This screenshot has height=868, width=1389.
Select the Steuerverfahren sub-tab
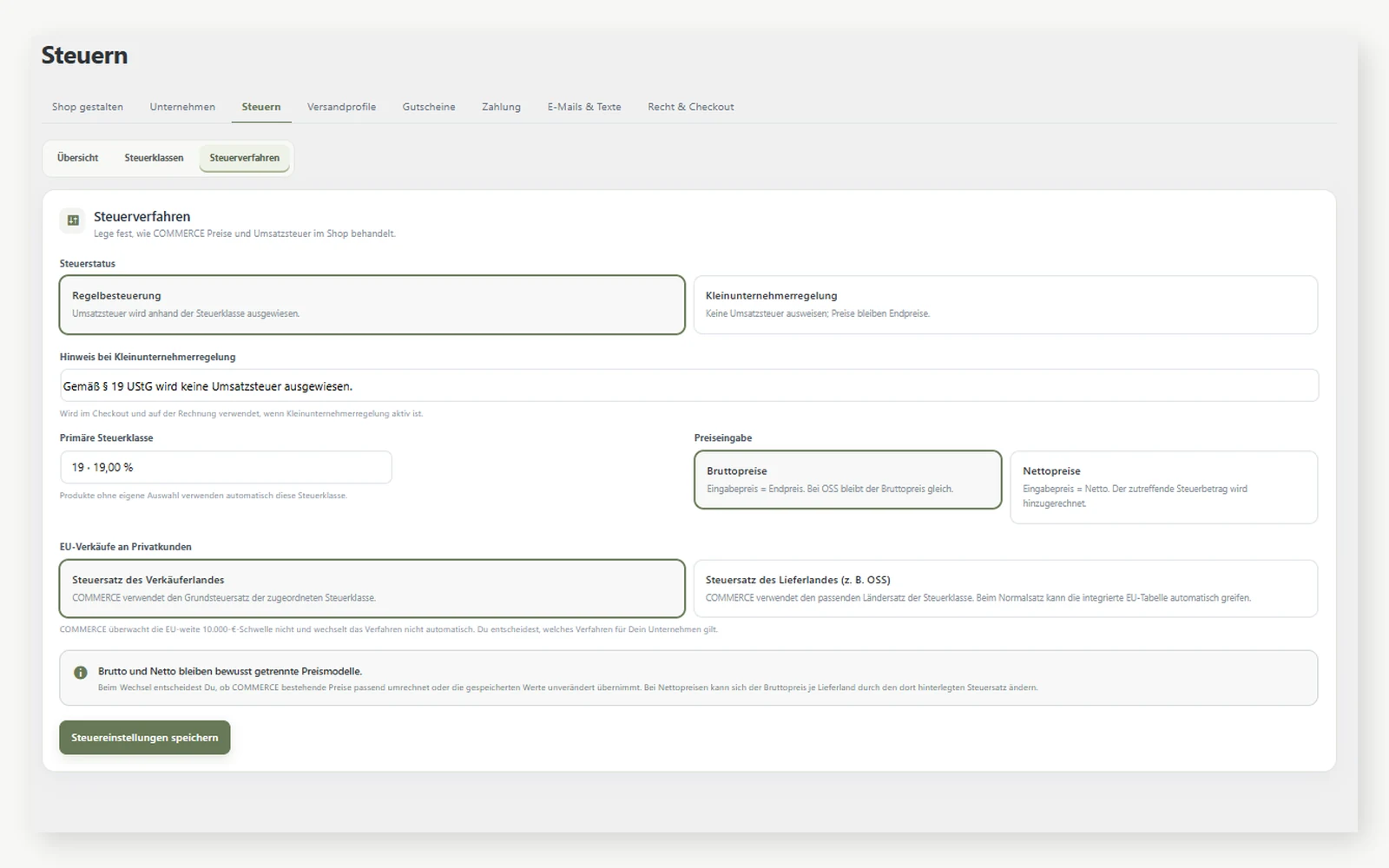point(245,158)
